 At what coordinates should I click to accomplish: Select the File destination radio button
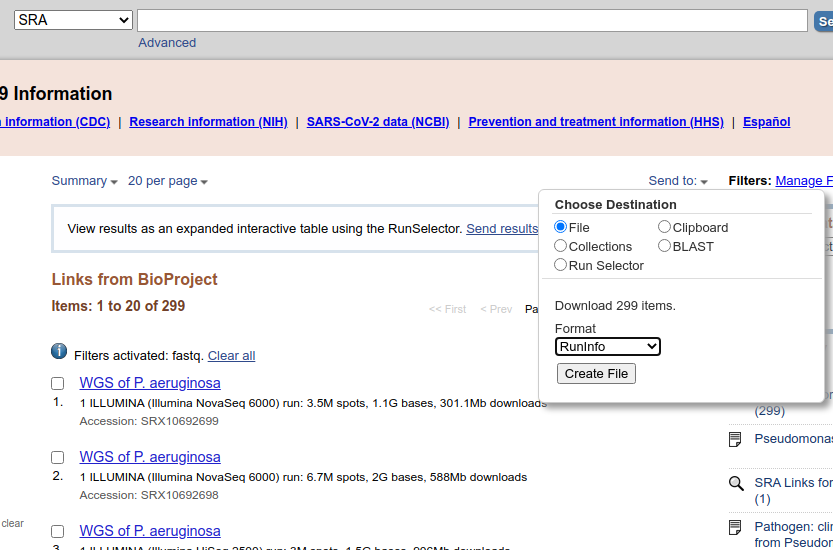[x=560, y=227]
